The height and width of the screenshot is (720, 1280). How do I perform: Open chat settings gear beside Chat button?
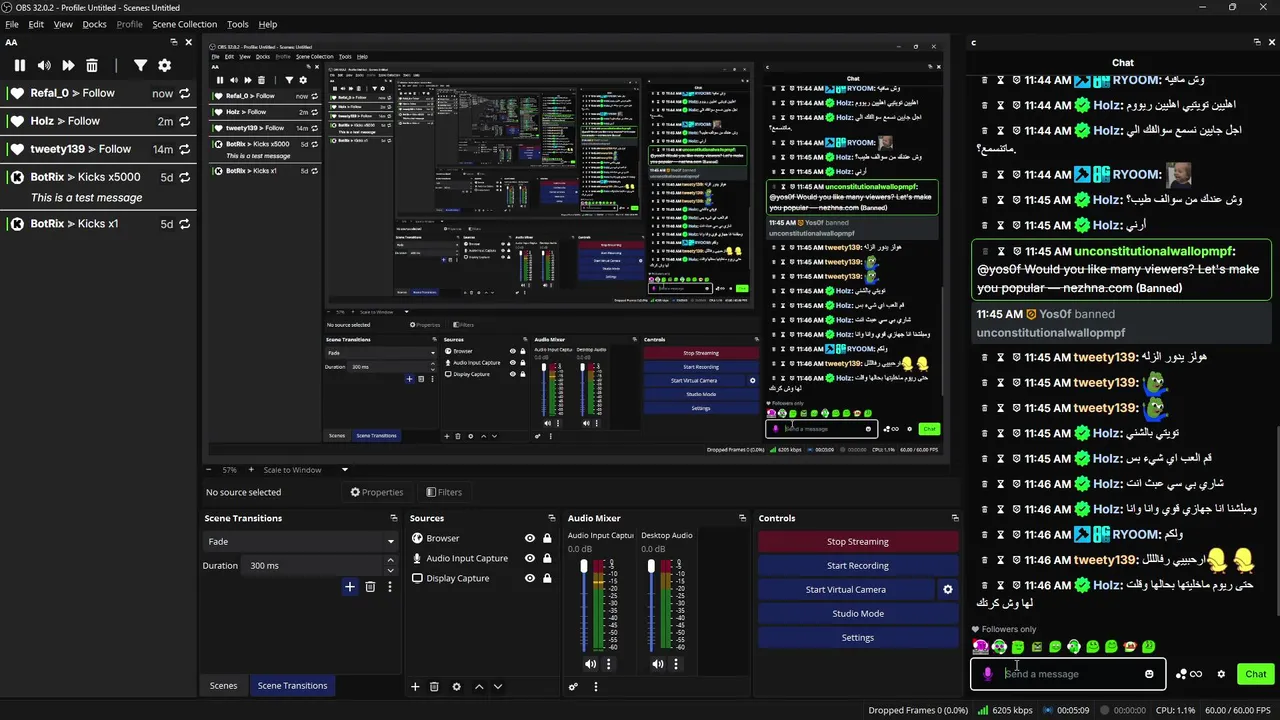[x=1221, y=674]
